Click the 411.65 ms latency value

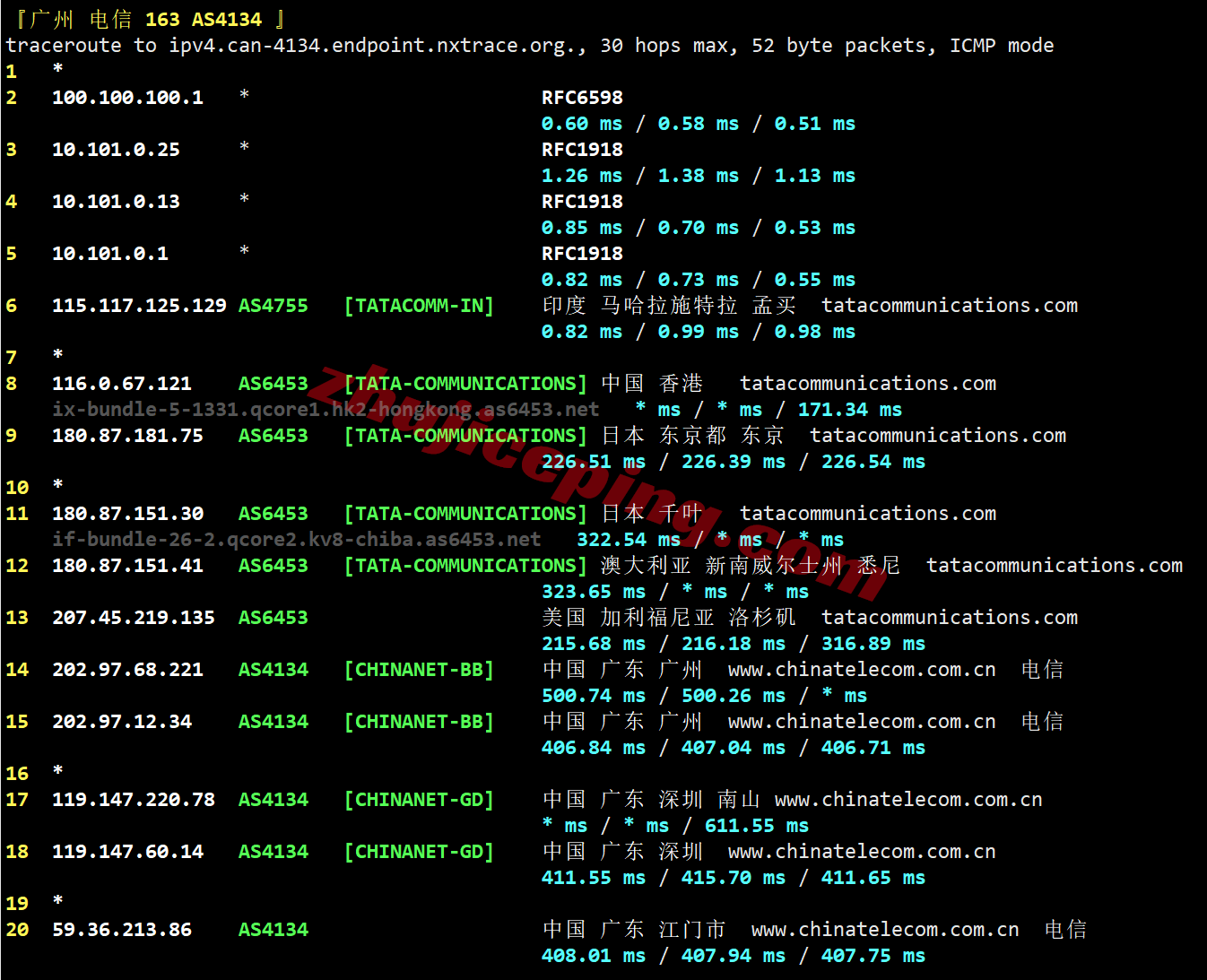[x=873, y=878]
